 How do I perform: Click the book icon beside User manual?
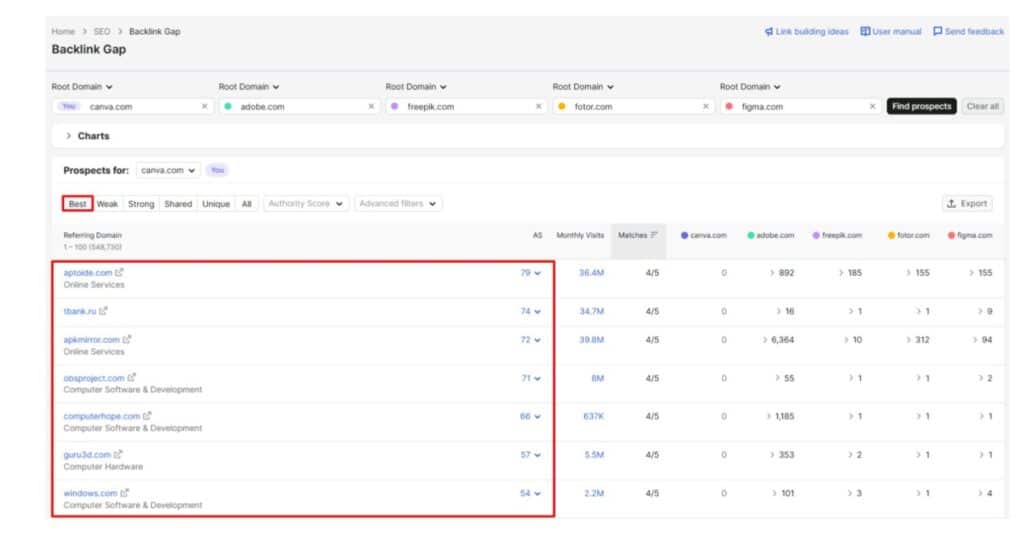[865, 31]
